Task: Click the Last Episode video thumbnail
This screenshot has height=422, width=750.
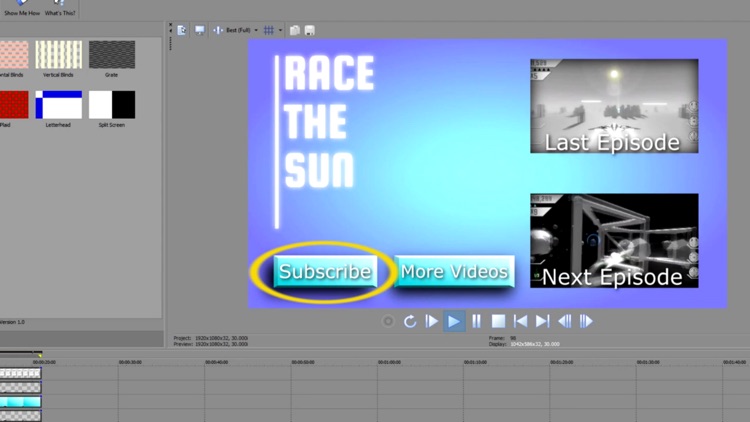Action: 614,106
